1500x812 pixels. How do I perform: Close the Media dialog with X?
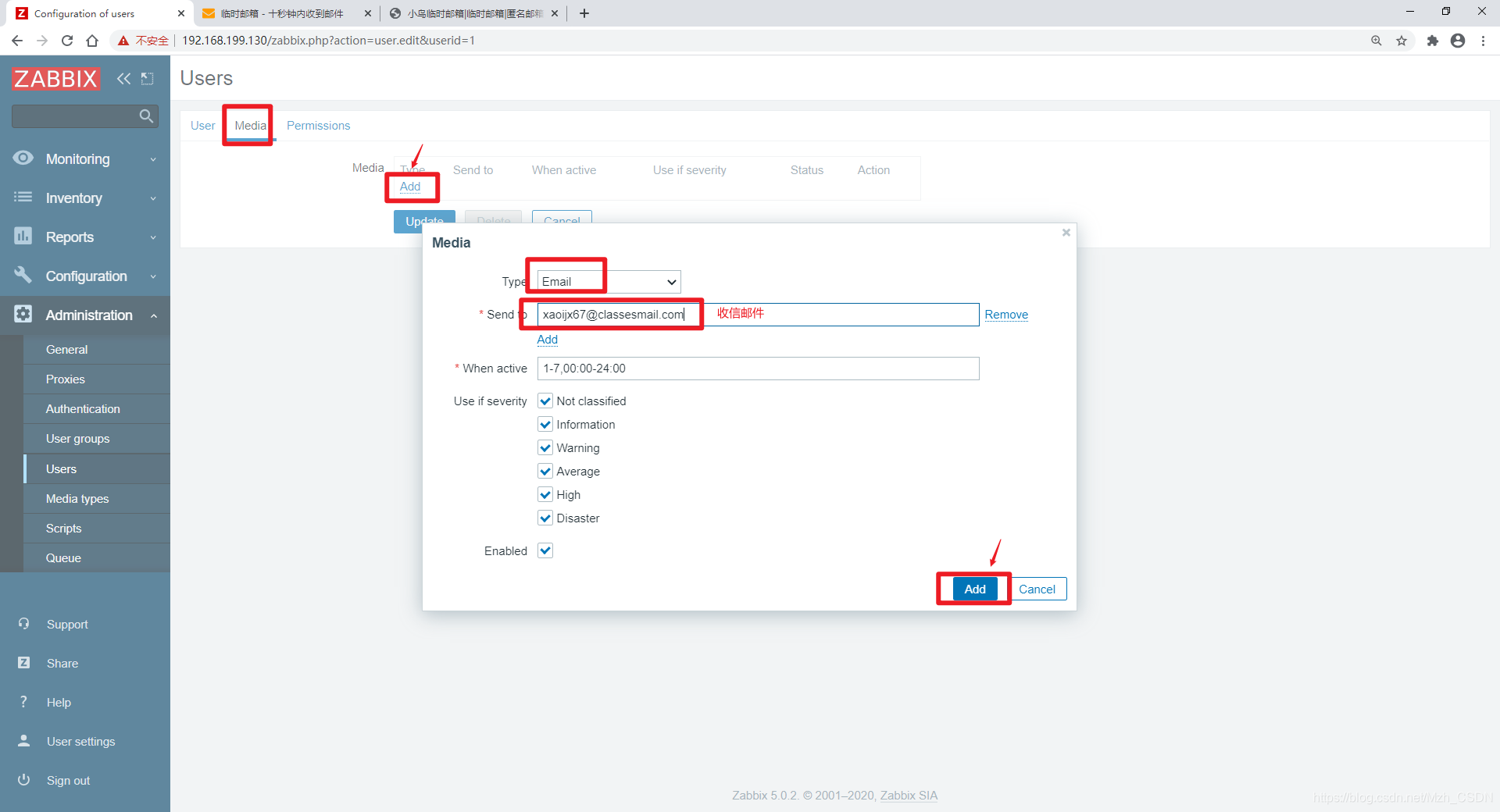click(x=1066, y=233)
